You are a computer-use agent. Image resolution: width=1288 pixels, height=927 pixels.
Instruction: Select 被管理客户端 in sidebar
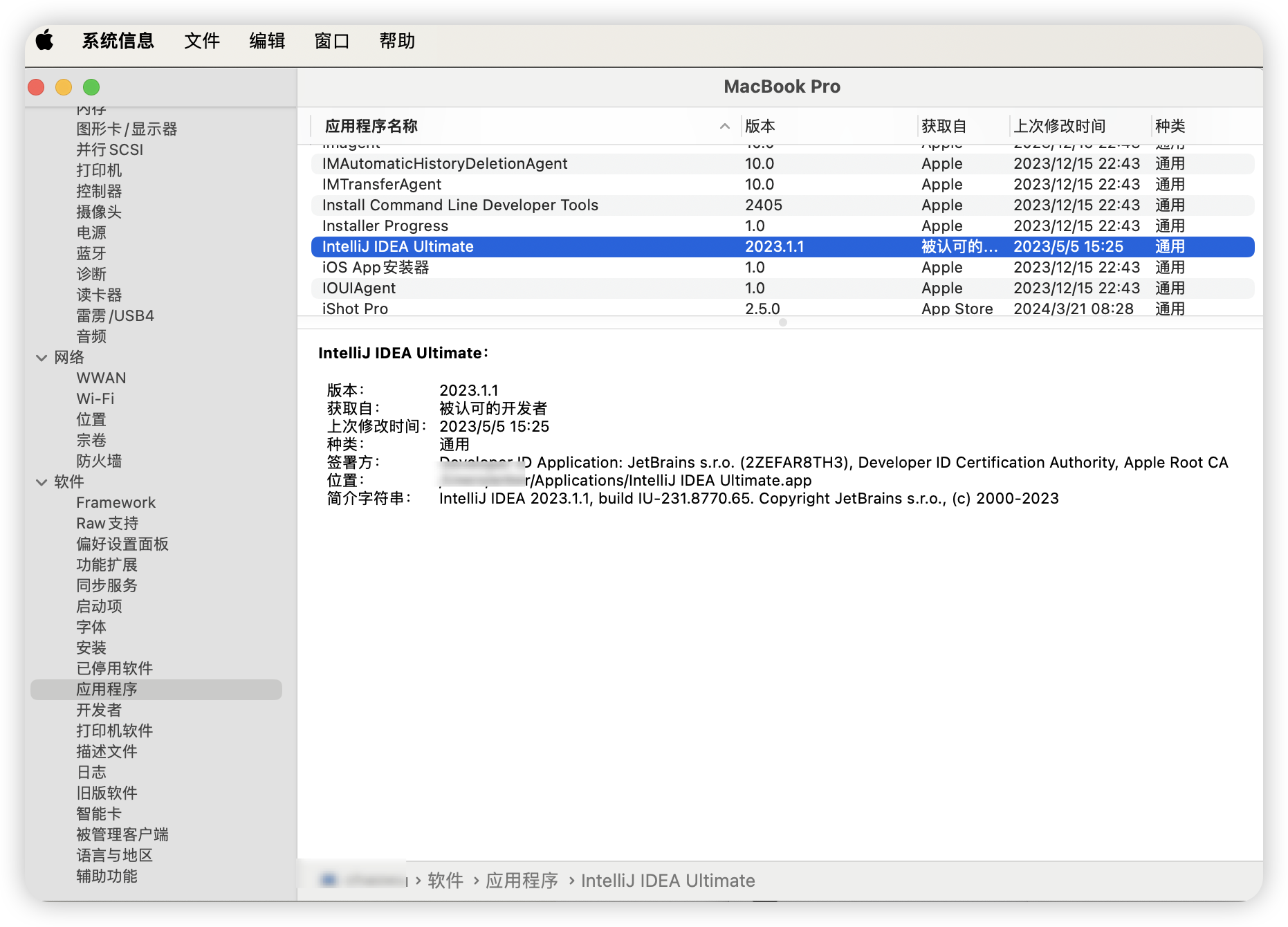click(x=122, y=835)
